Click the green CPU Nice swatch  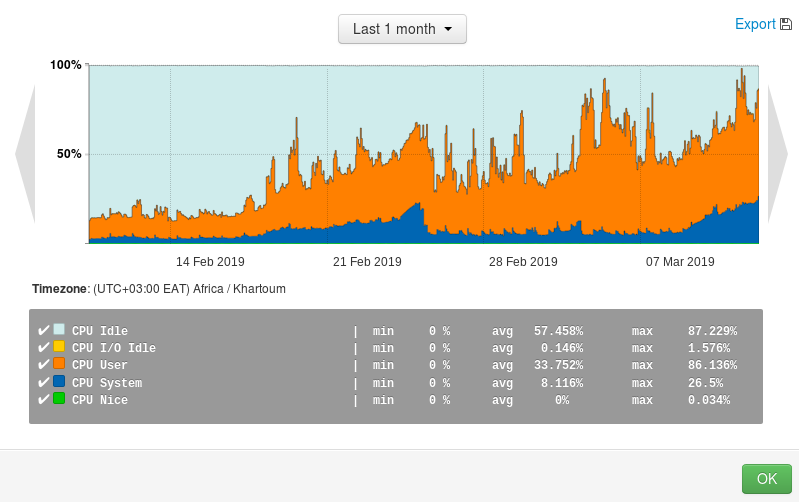click(59, 398)
